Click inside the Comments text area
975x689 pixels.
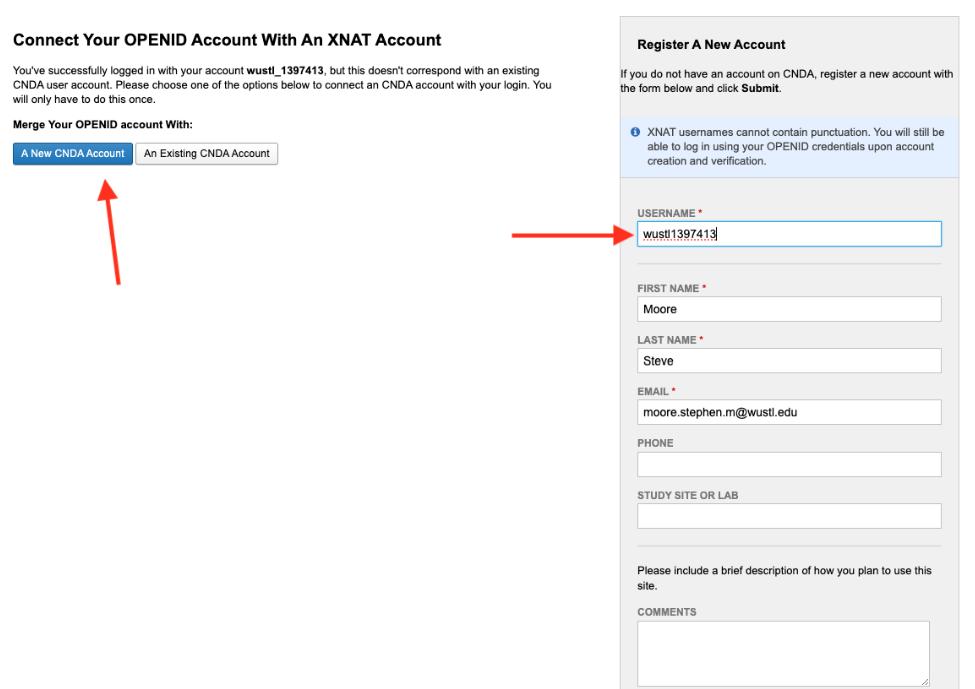pos(783,654)
